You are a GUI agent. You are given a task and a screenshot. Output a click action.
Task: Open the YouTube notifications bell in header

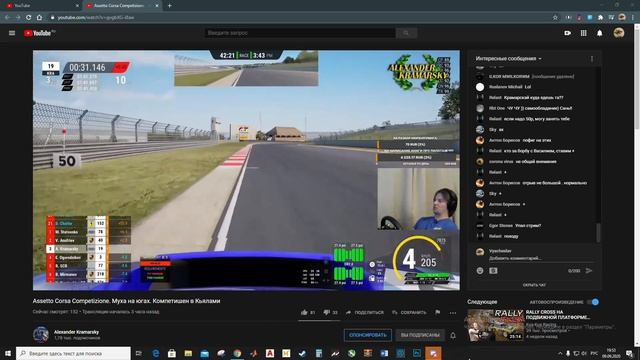(600, 33)
